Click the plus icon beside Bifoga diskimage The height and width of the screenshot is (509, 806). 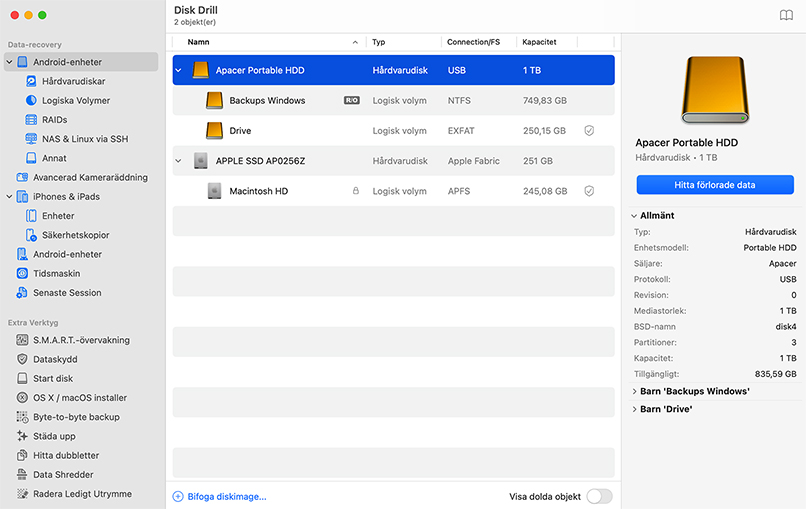point(178,497)
